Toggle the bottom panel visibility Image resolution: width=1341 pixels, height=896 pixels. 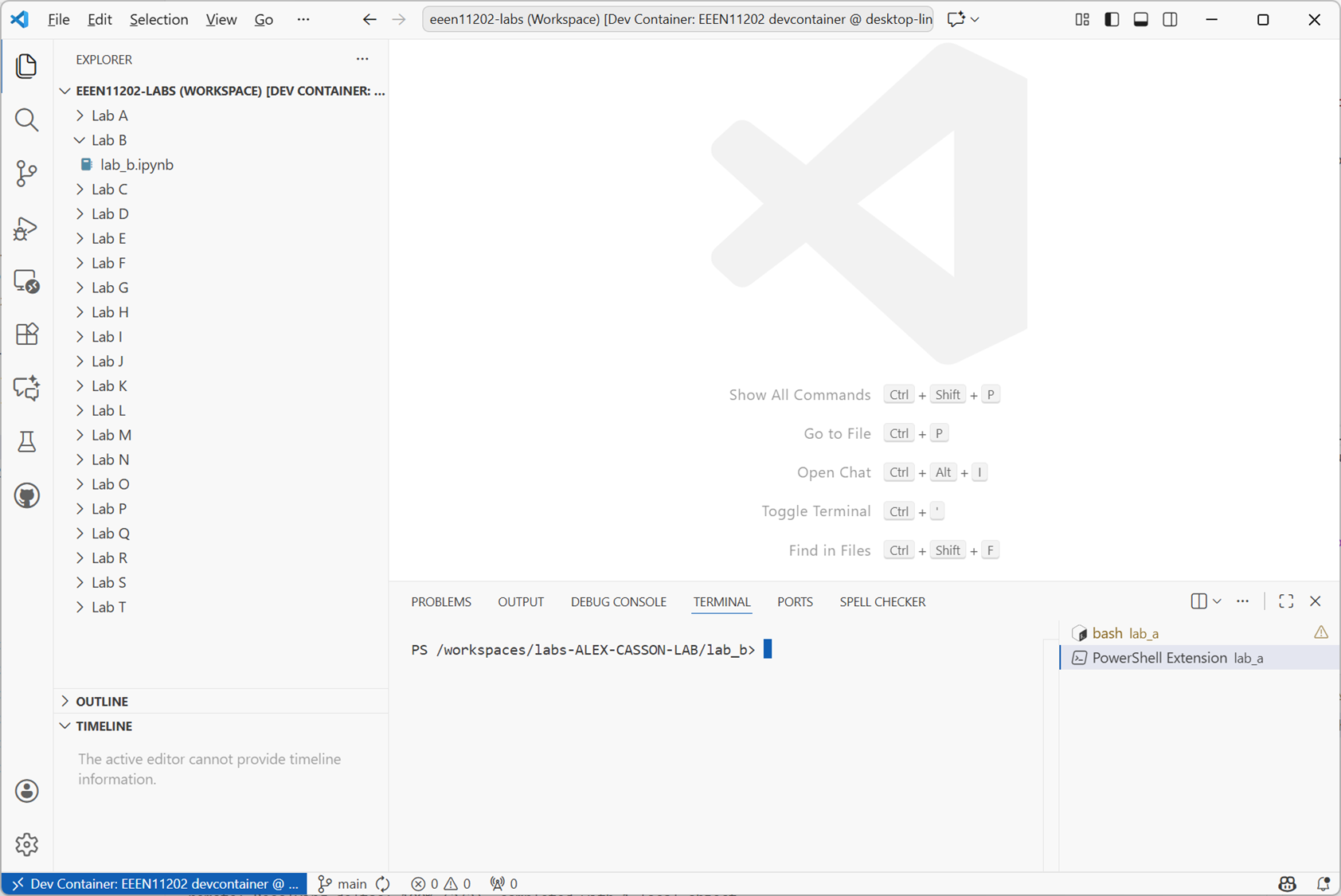pyautogui.click(x=1140, y=19)
